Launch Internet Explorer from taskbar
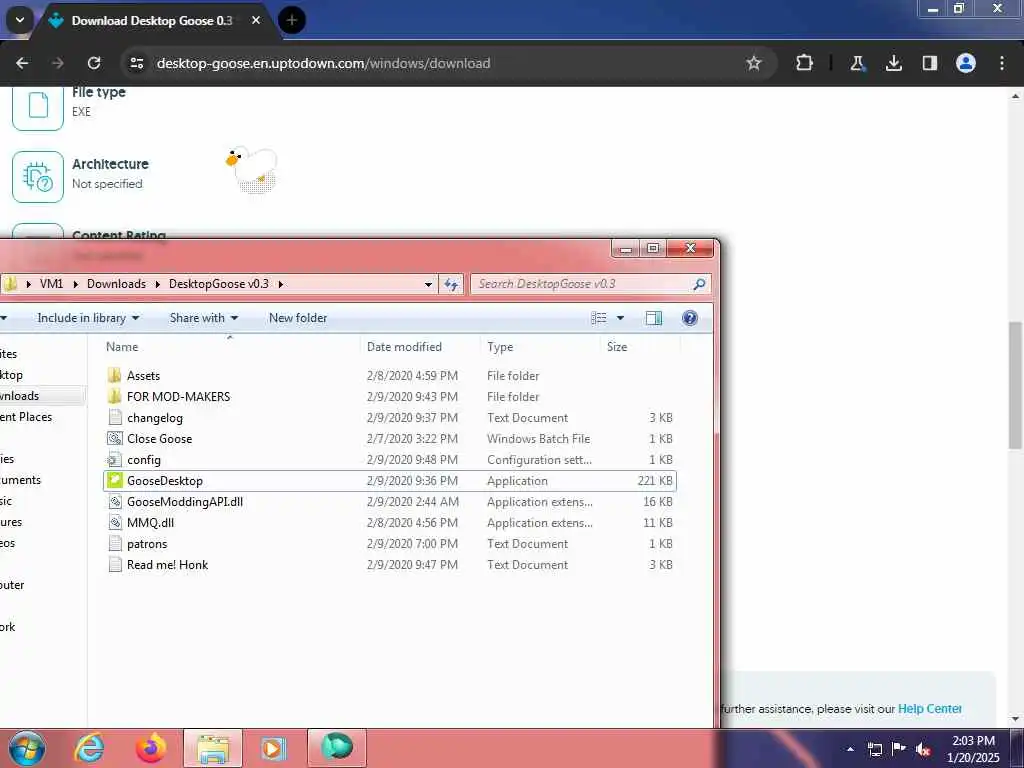 click(x=89, y=748)
